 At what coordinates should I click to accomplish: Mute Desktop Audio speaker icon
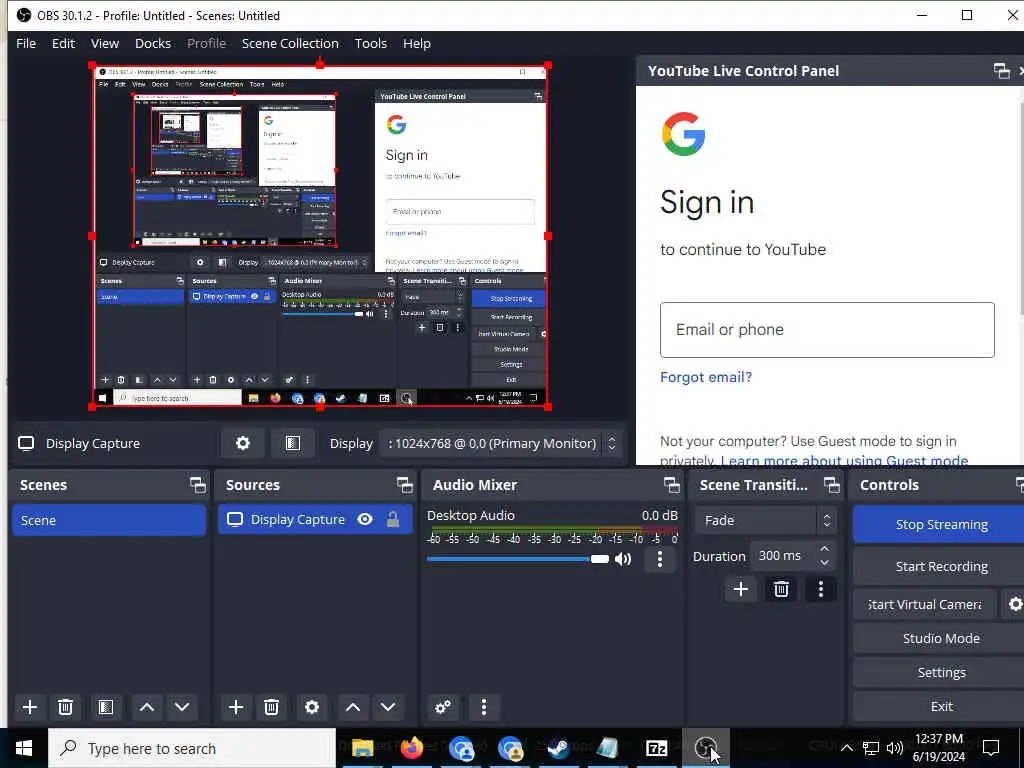623,559
